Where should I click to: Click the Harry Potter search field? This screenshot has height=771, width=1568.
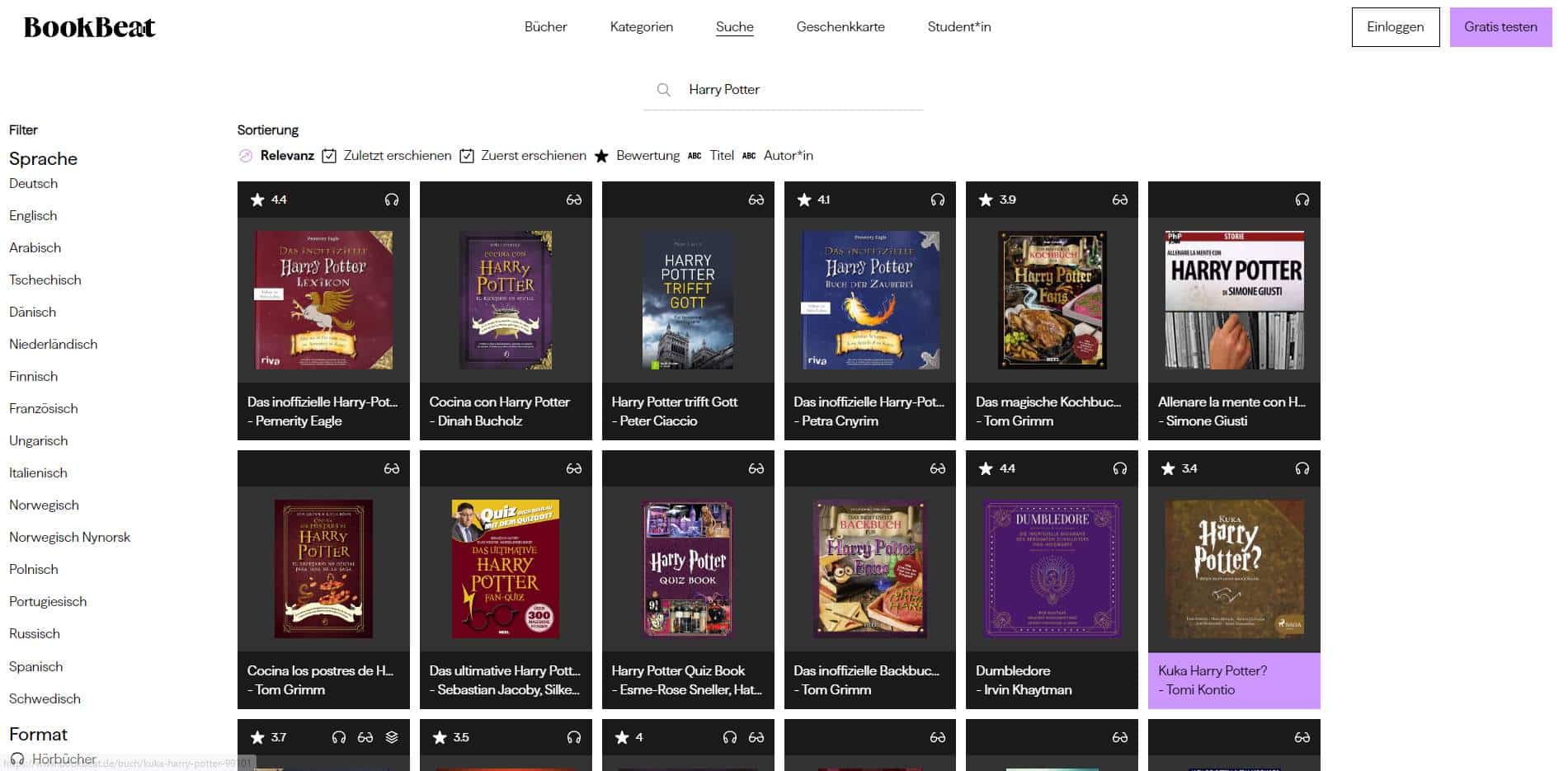[x=783, y=90]
